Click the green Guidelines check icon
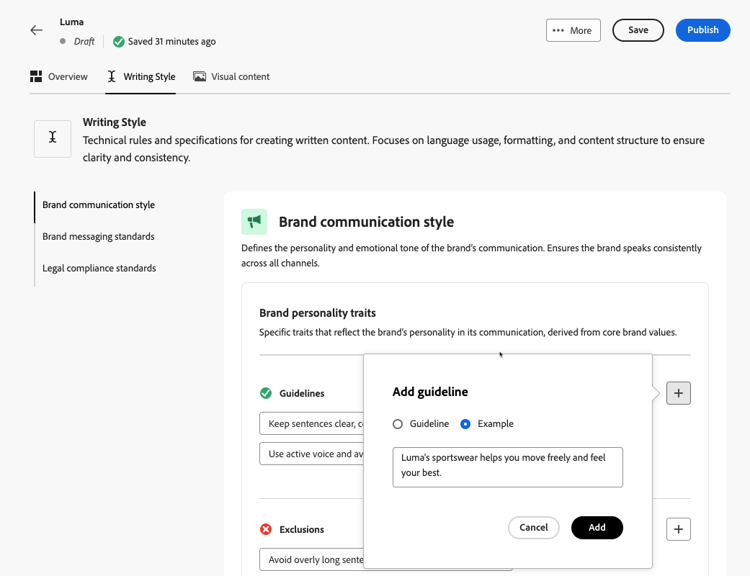Image resolution: width=750 pixels, height=576 pixels. point(266,393)
